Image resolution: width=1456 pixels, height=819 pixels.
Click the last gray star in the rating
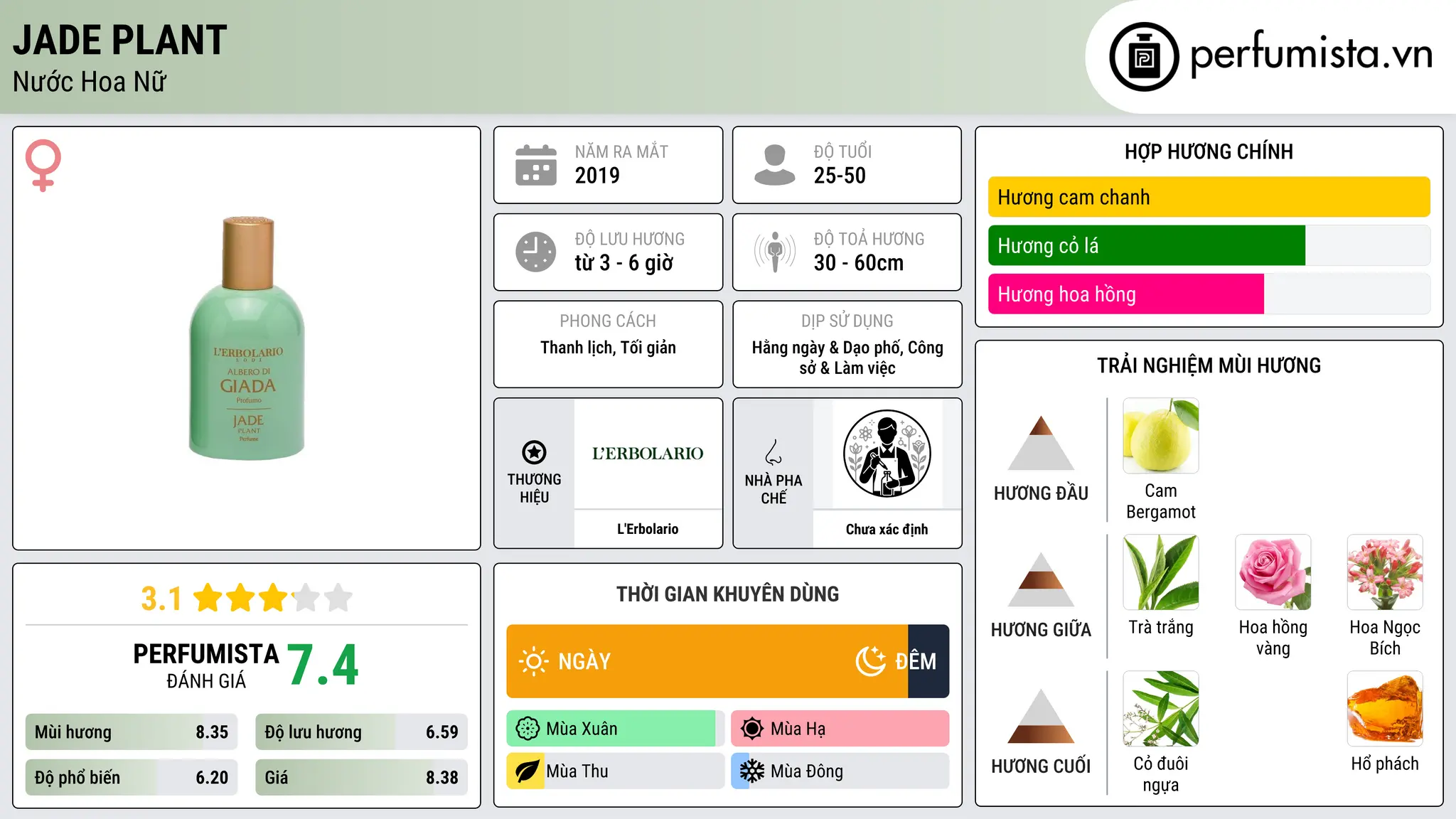[338, 598]
